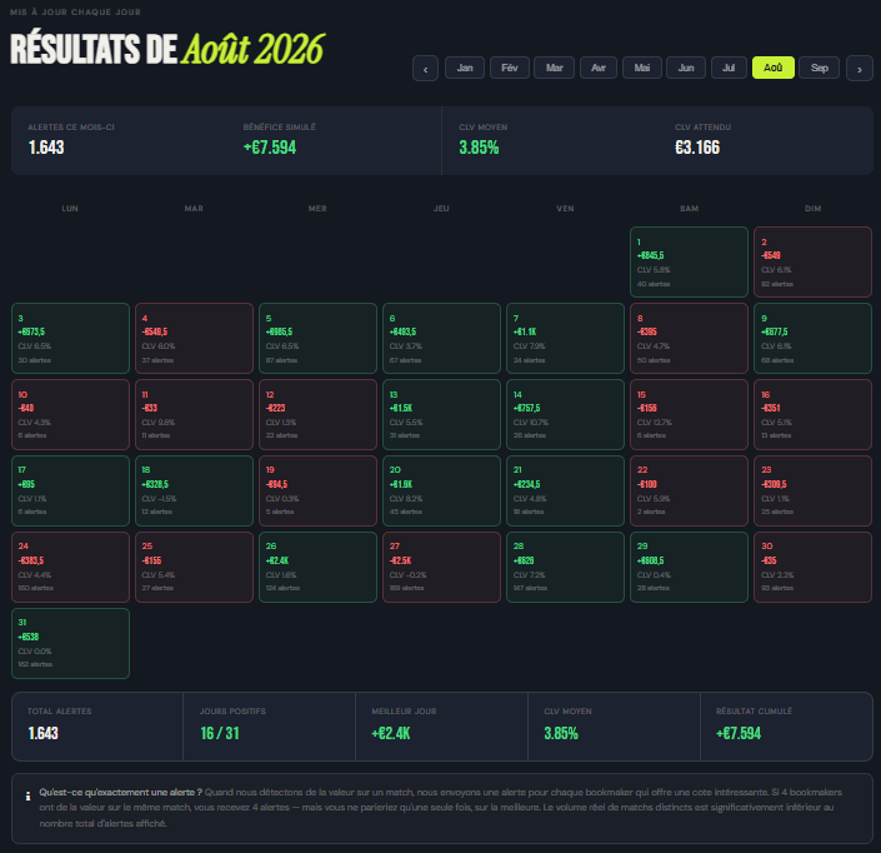The width and height of the screenshot is (881, 853).
Task: Open day 13 card showing +€1.5K
Action: click(441, 415)
